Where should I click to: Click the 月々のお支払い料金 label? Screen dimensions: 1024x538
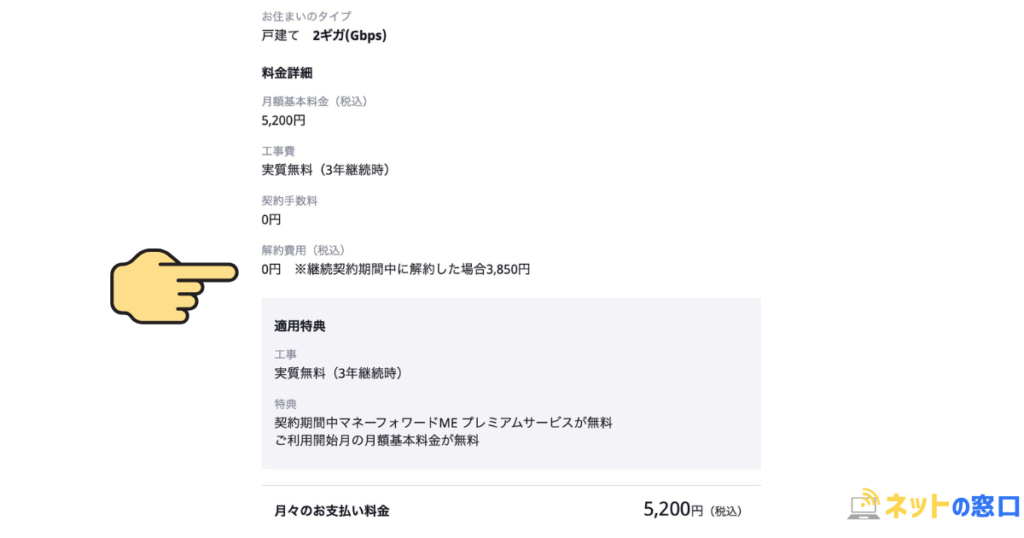tap(332, 511)
